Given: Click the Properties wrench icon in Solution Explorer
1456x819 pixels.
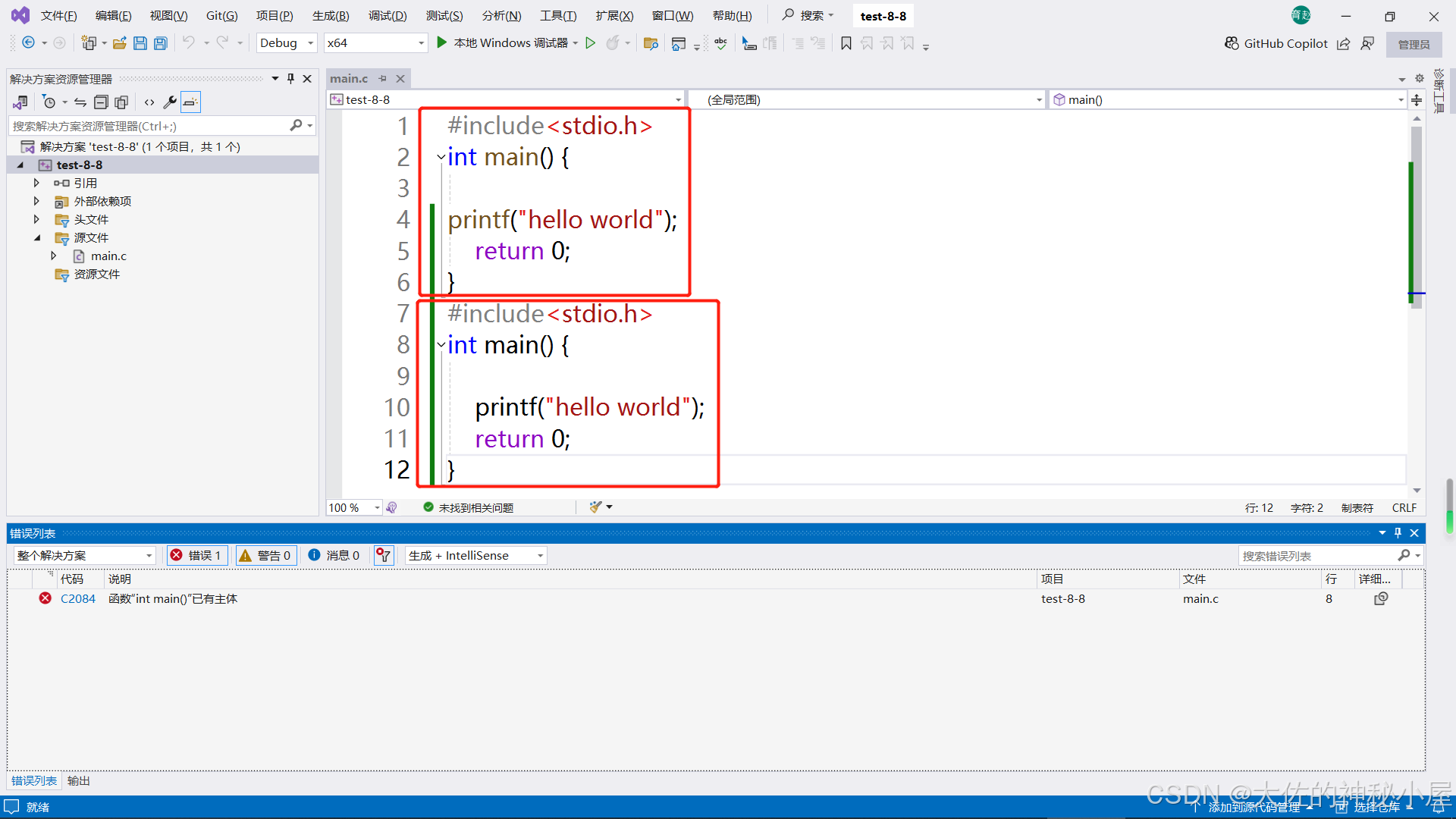Looking at the screenshot, I should click(x=170, y=102).
